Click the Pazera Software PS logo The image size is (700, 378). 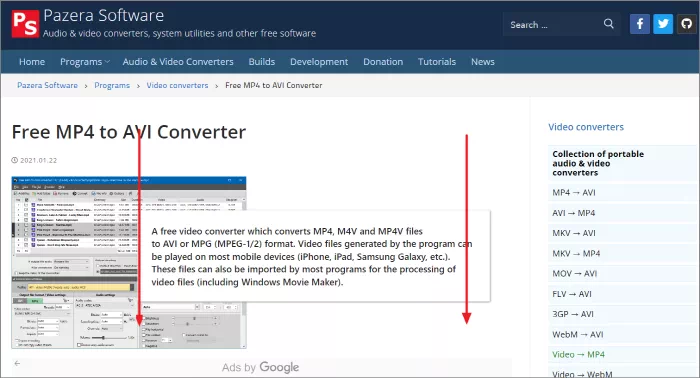click(25, 24)
